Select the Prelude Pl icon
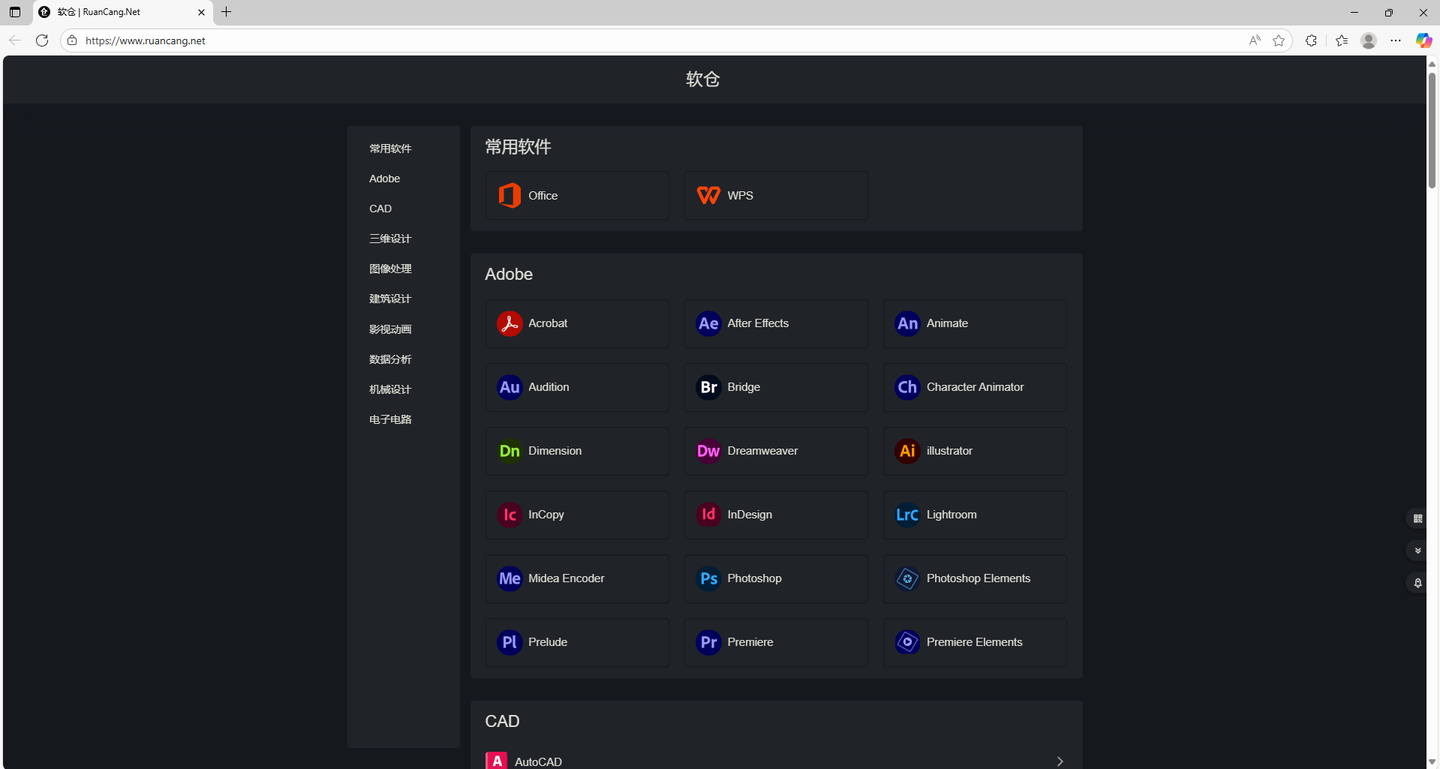This screenshot has height=769, width=1440. tap(510, 642)
